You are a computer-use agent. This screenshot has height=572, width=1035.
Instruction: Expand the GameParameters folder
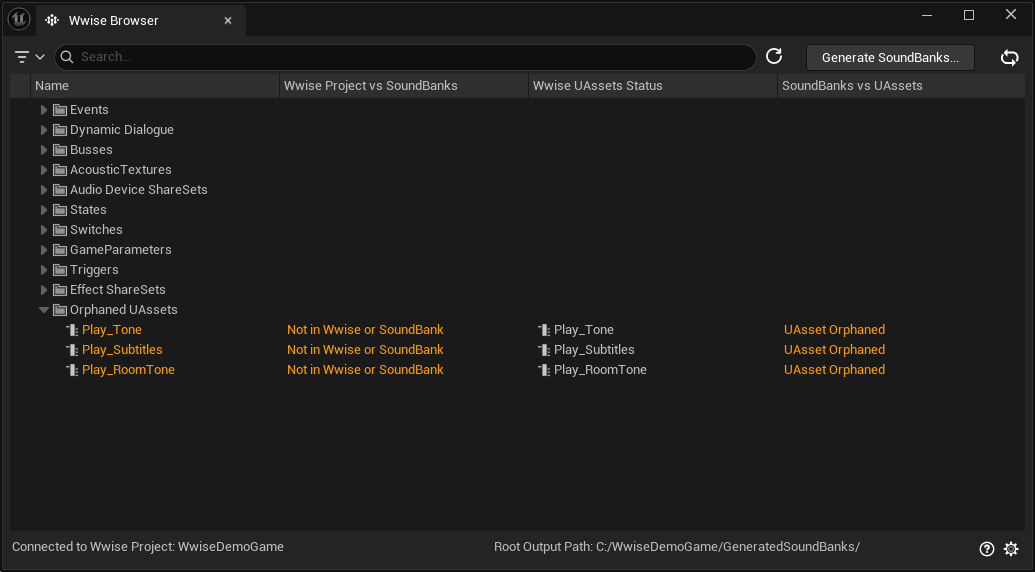pyautogui.click(x=44, y=250)
